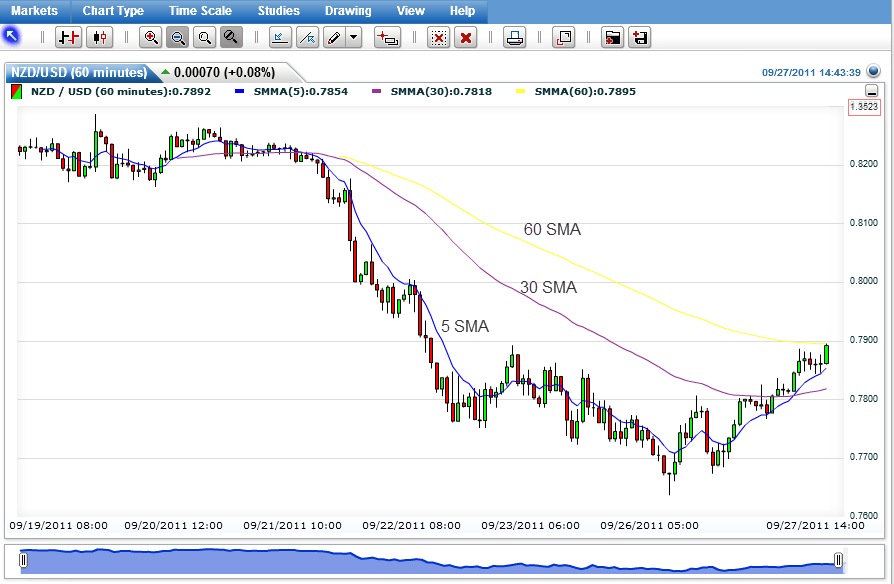This screenshot has height=584, width=894.
Task: Collapse the chart legend with minimize button
Action: point(871,91)
